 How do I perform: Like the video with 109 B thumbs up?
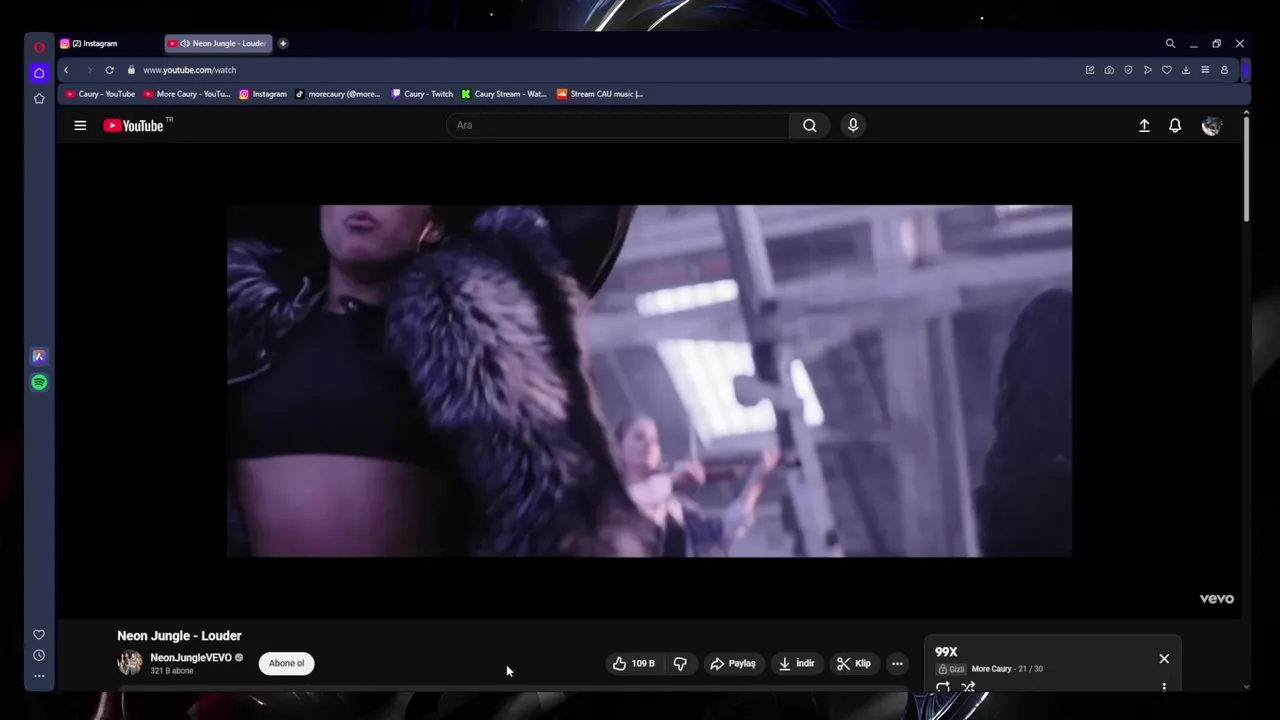pyautogui.click(x=634, y=663)
